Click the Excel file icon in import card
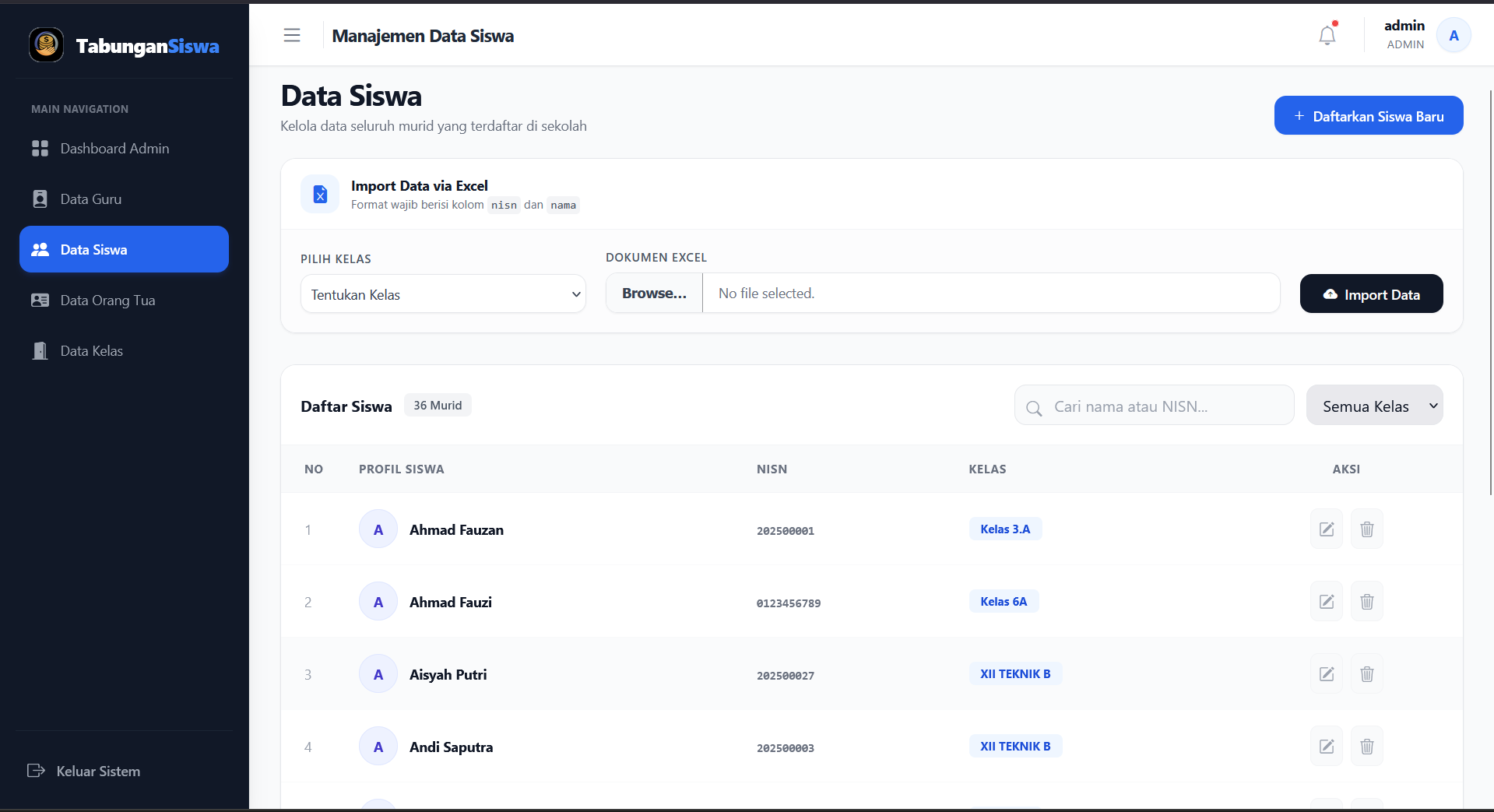Image resolution: width=1494 pixels, height=812 pixels. click(320, 194)
